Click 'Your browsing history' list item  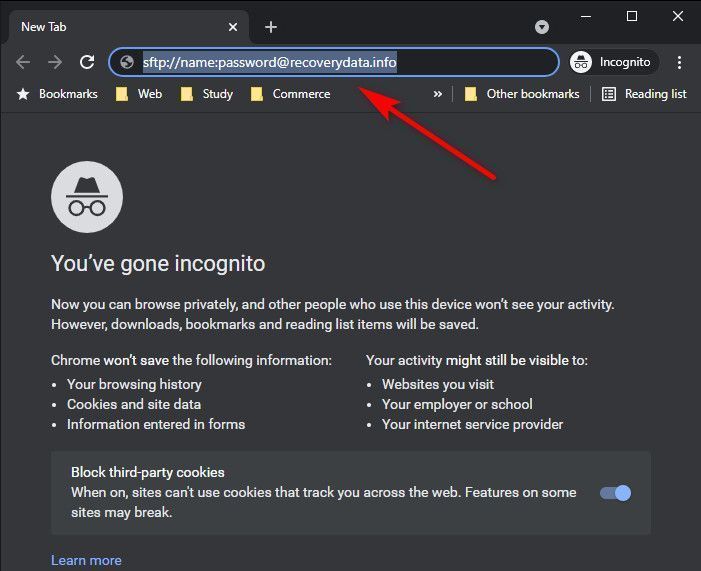coord(134,384)
